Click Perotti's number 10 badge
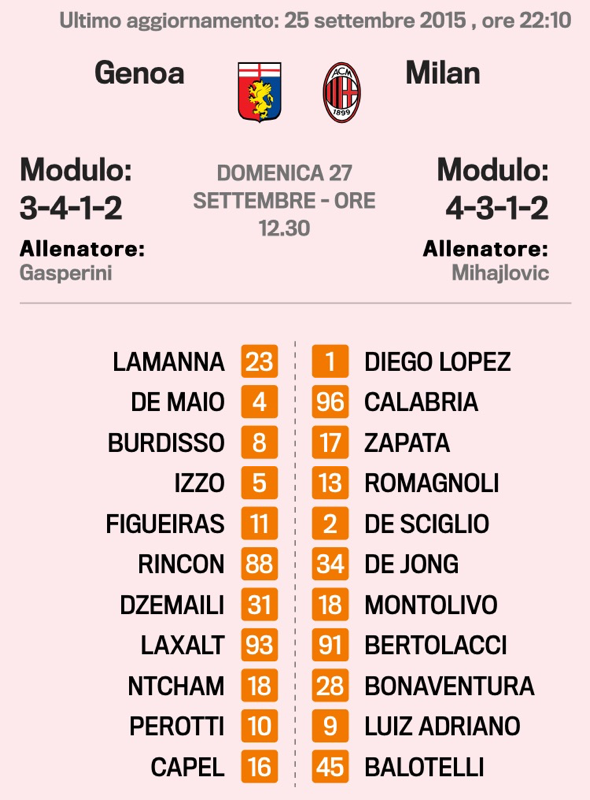Screen dimensions: 590x800 (259, 726)
